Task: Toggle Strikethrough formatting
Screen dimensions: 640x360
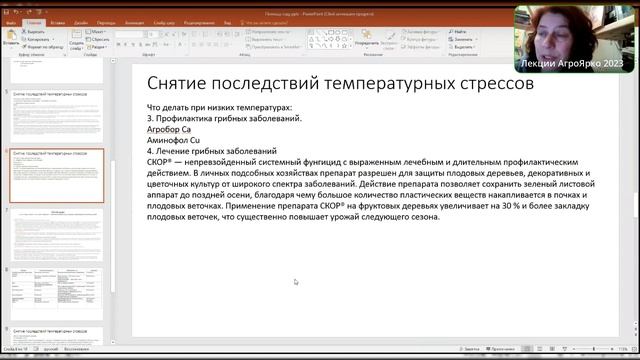Action: click(148, 44)
